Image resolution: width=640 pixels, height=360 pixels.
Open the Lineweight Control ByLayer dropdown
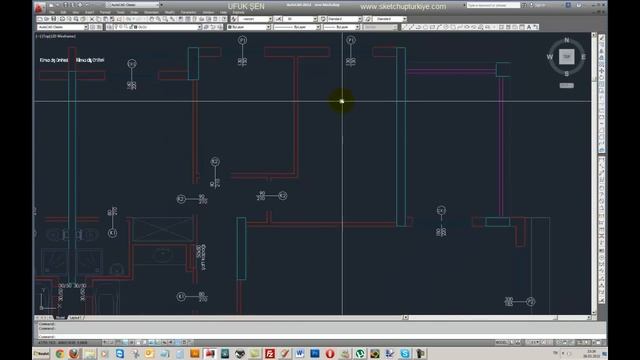(341, 27)
